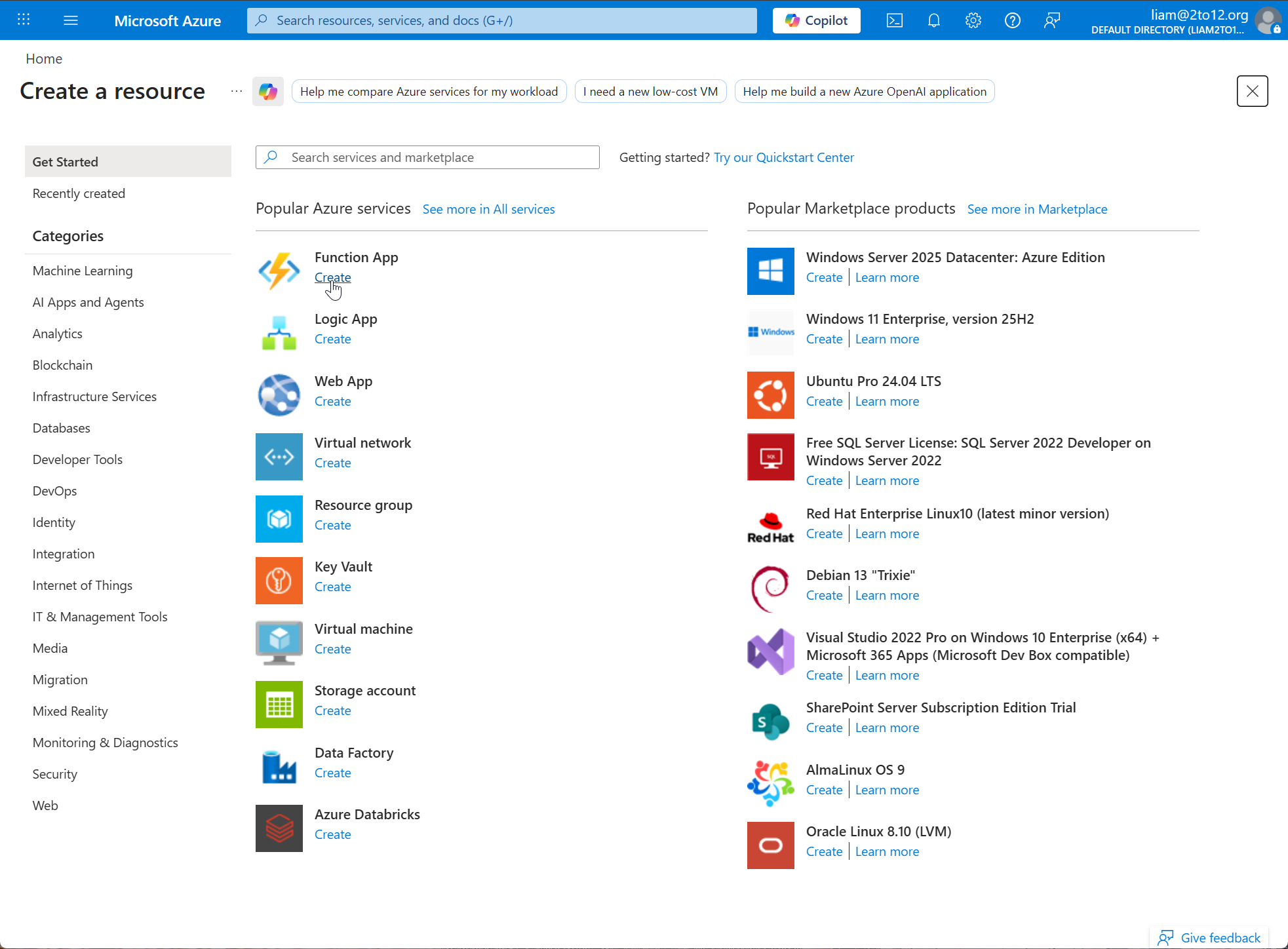Image resolution: width=1288 pixels, height=949 pixels.
Task: Open the app launcher grid menu
Action: tap(24, 20)
